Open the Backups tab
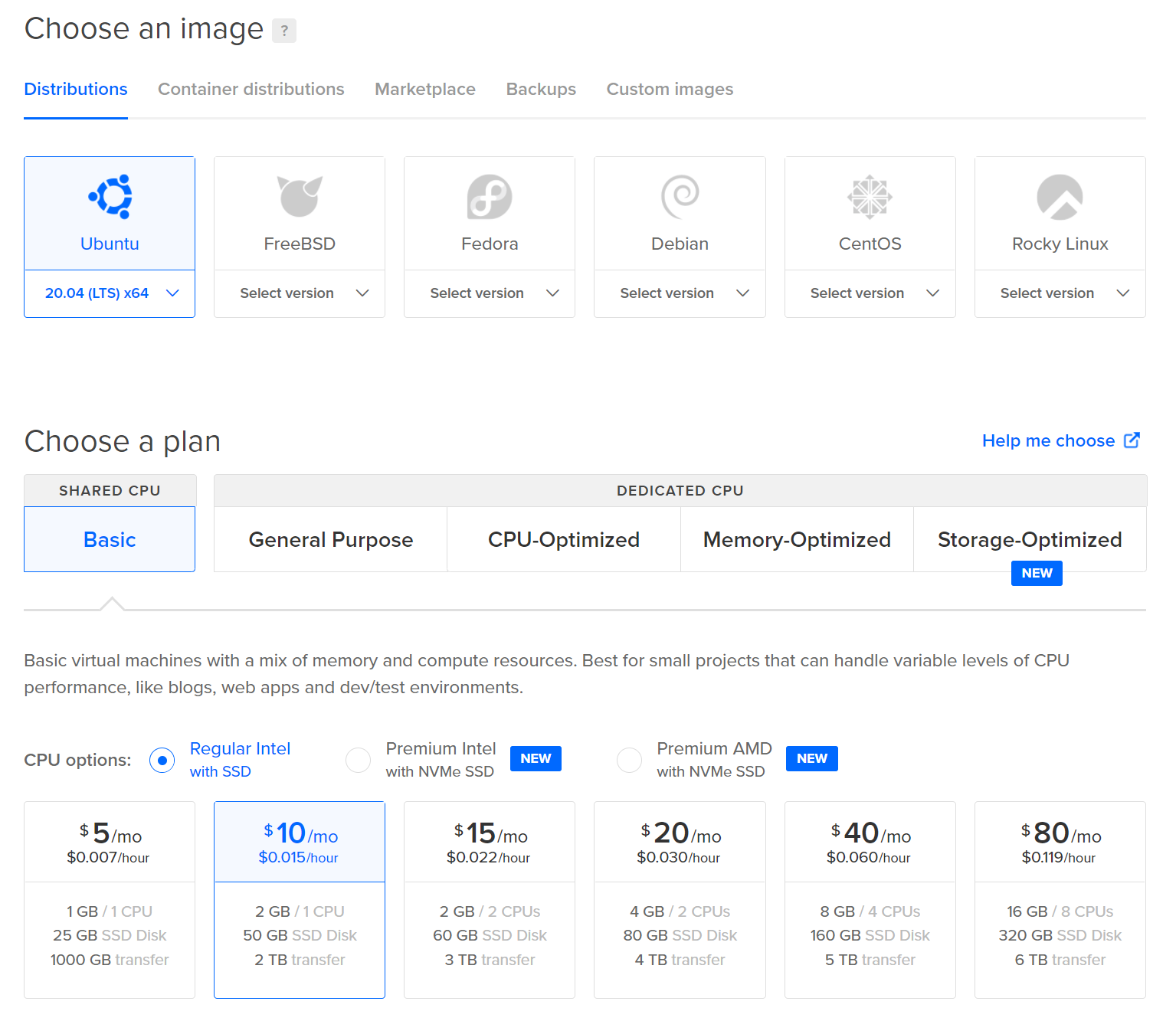1176x1021 pixels. 541,89
